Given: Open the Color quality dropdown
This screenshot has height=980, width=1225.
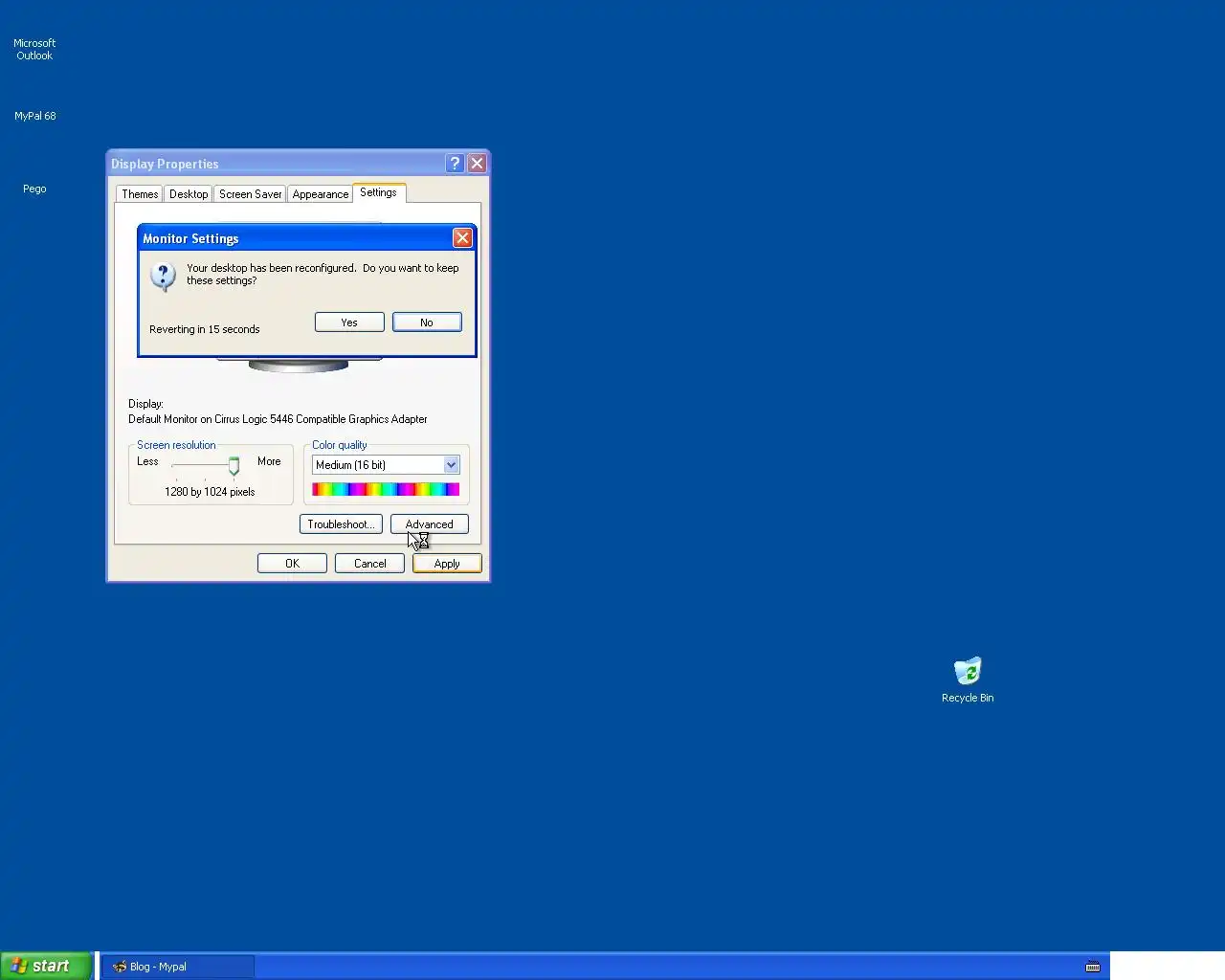Looking at the screenshot, I should click(x=386, y=465).
